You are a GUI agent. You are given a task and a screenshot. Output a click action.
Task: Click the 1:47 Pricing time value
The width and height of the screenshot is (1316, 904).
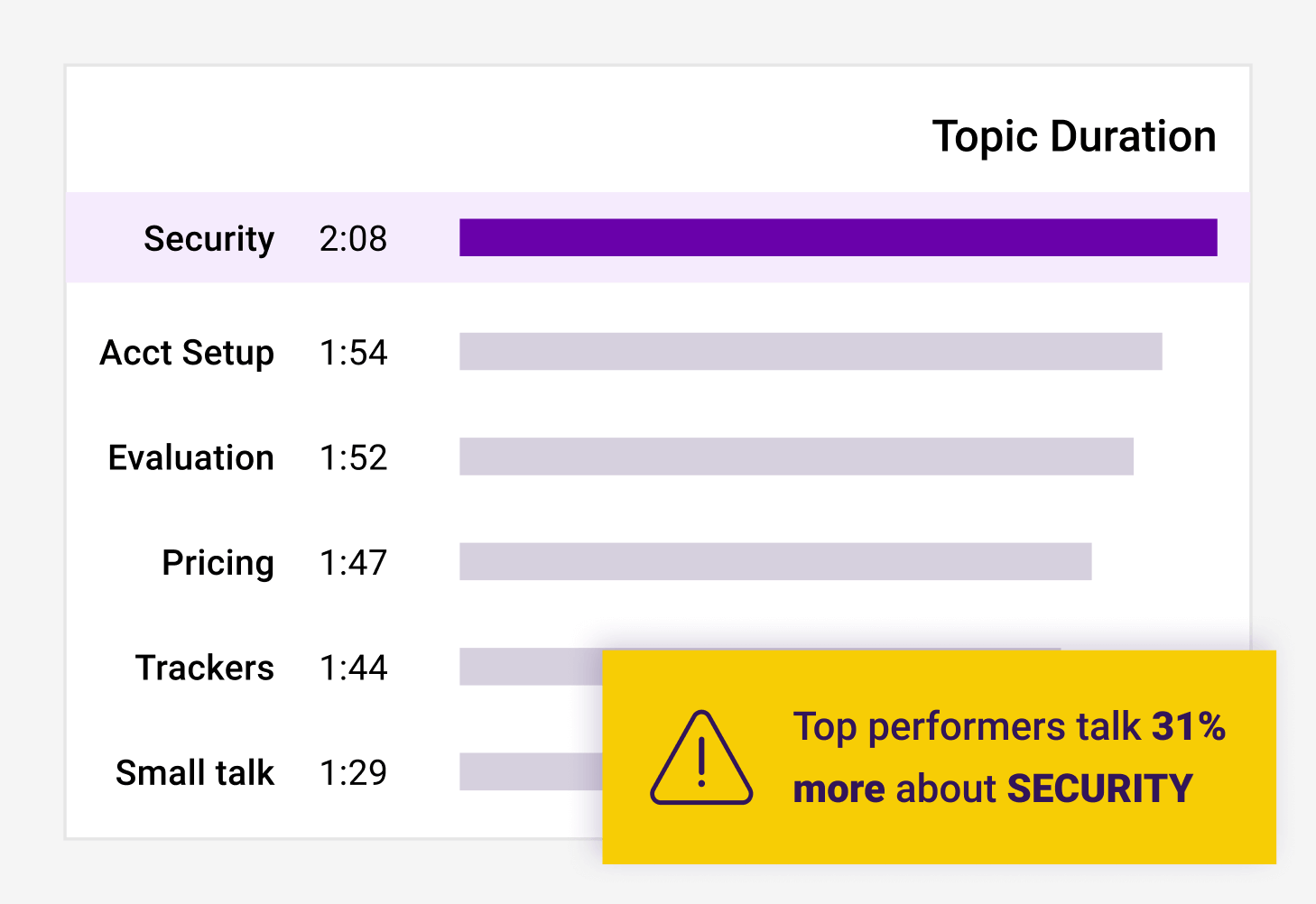(353, 563)
